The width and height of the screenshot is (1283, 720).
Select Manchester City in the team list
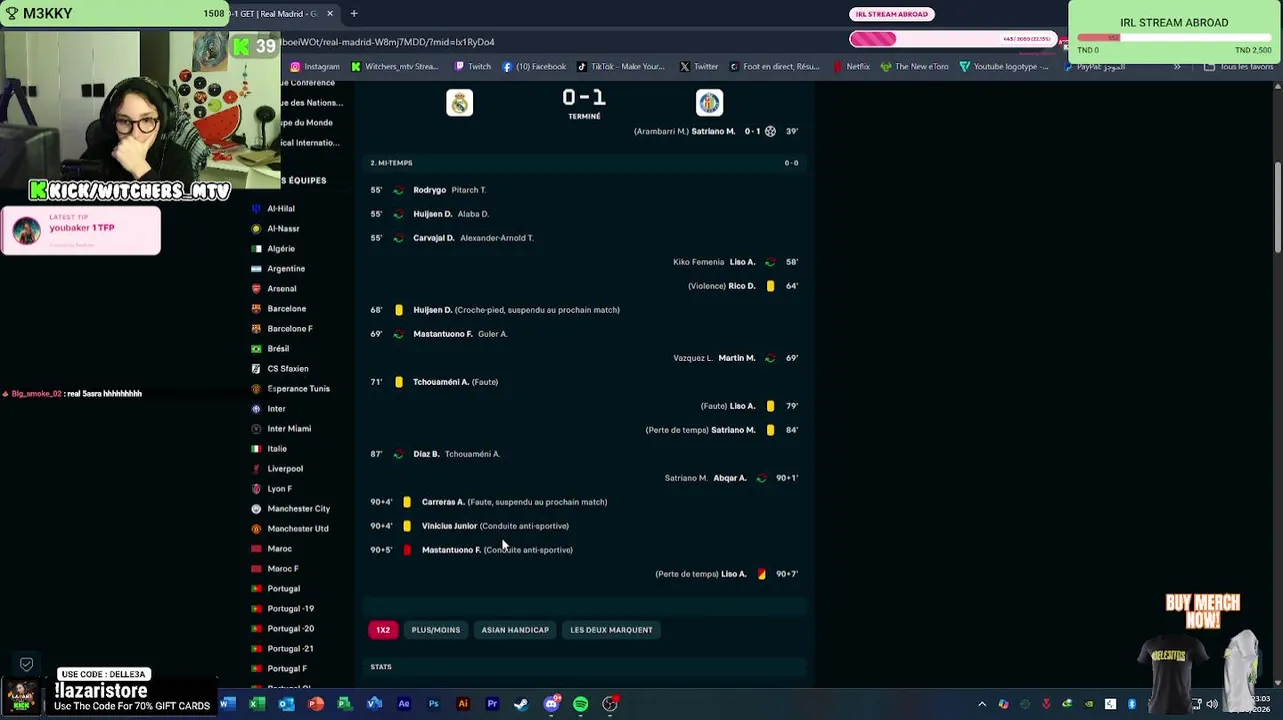[x=298, y=509]
